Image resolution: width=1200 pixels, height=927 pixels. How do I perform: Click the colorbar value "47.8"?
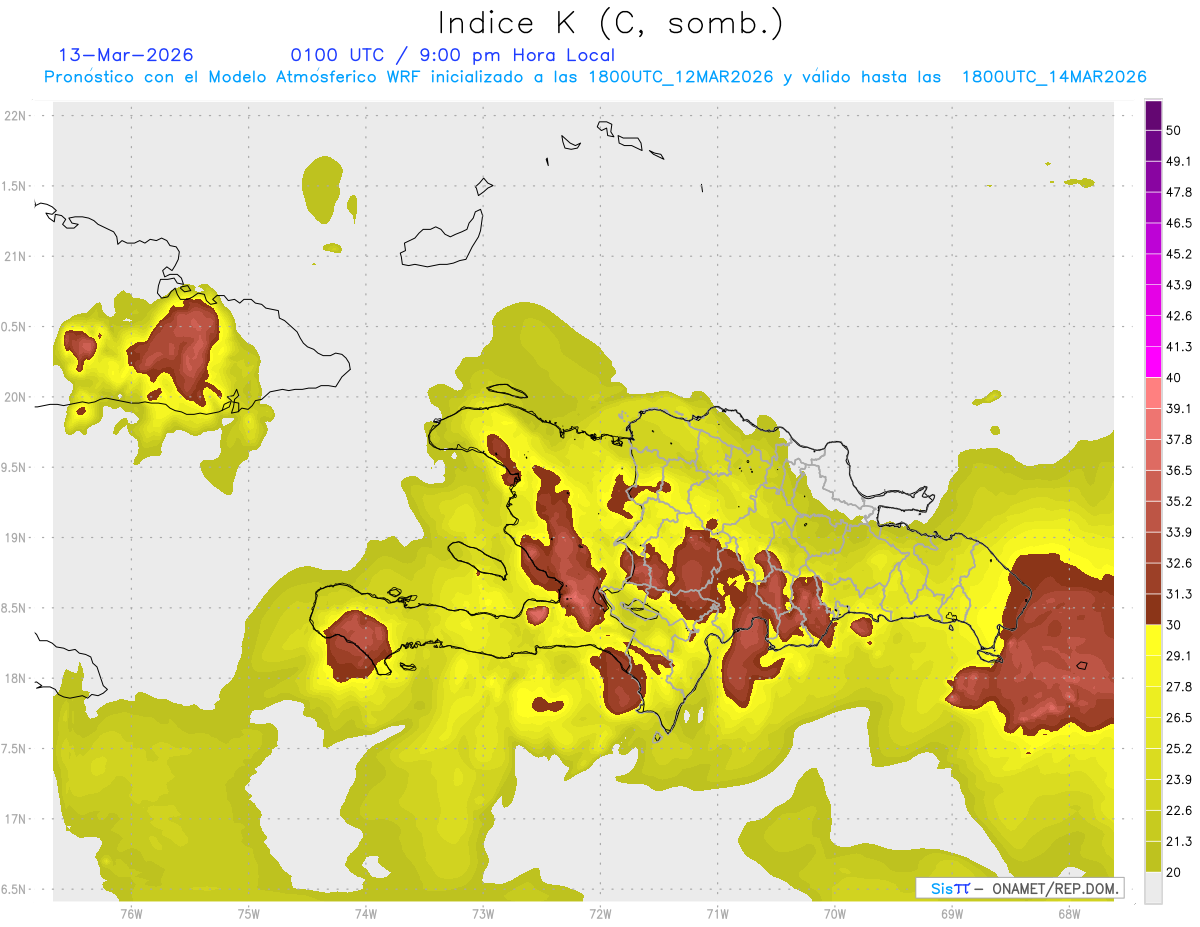tap(1179, 192)
